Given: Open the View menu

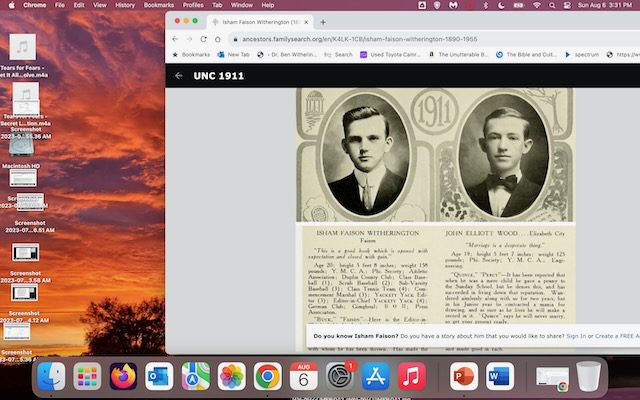Looking at the screenshot, I should 100,5.
